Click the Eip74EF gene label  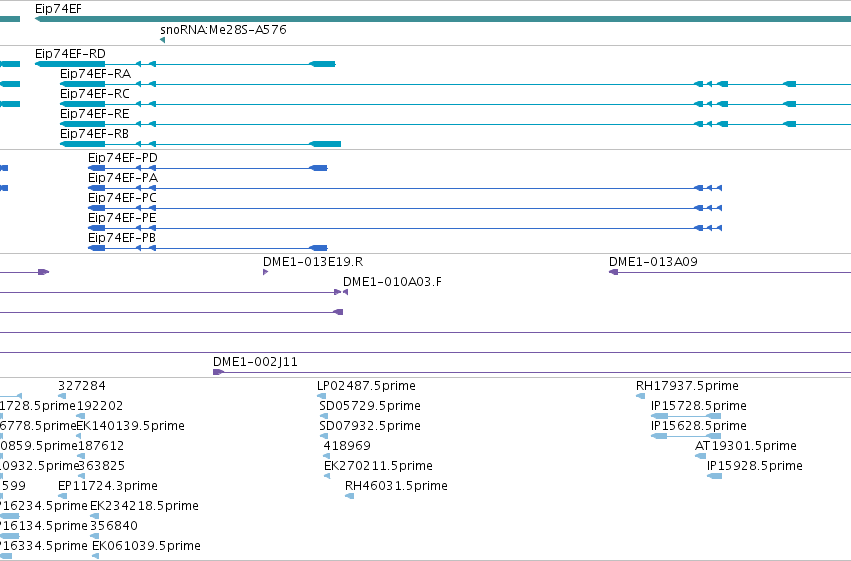58,9
